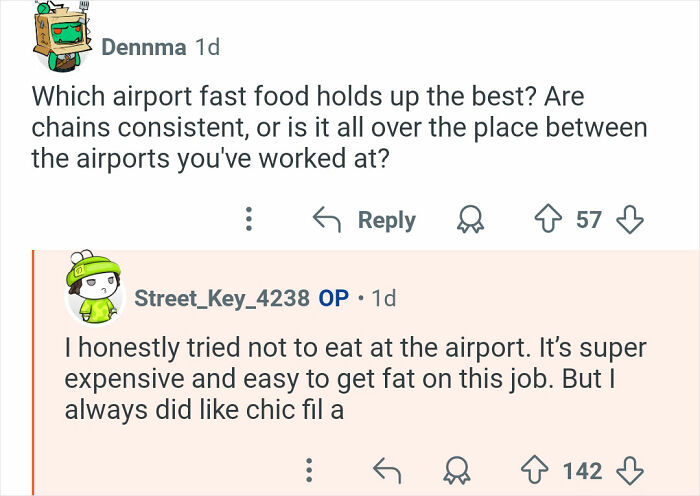Open Street_Key_4238's profile via username

tap(222, 297)
